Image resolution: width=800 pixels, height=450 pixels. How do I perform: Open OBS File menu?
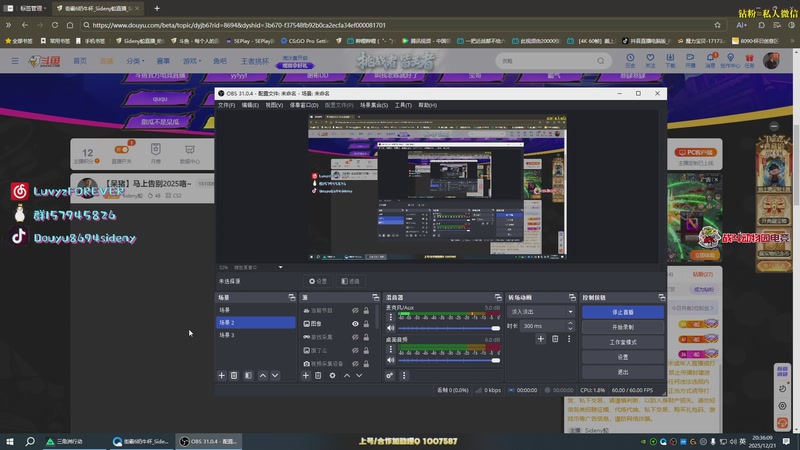(x=227, y=105)
